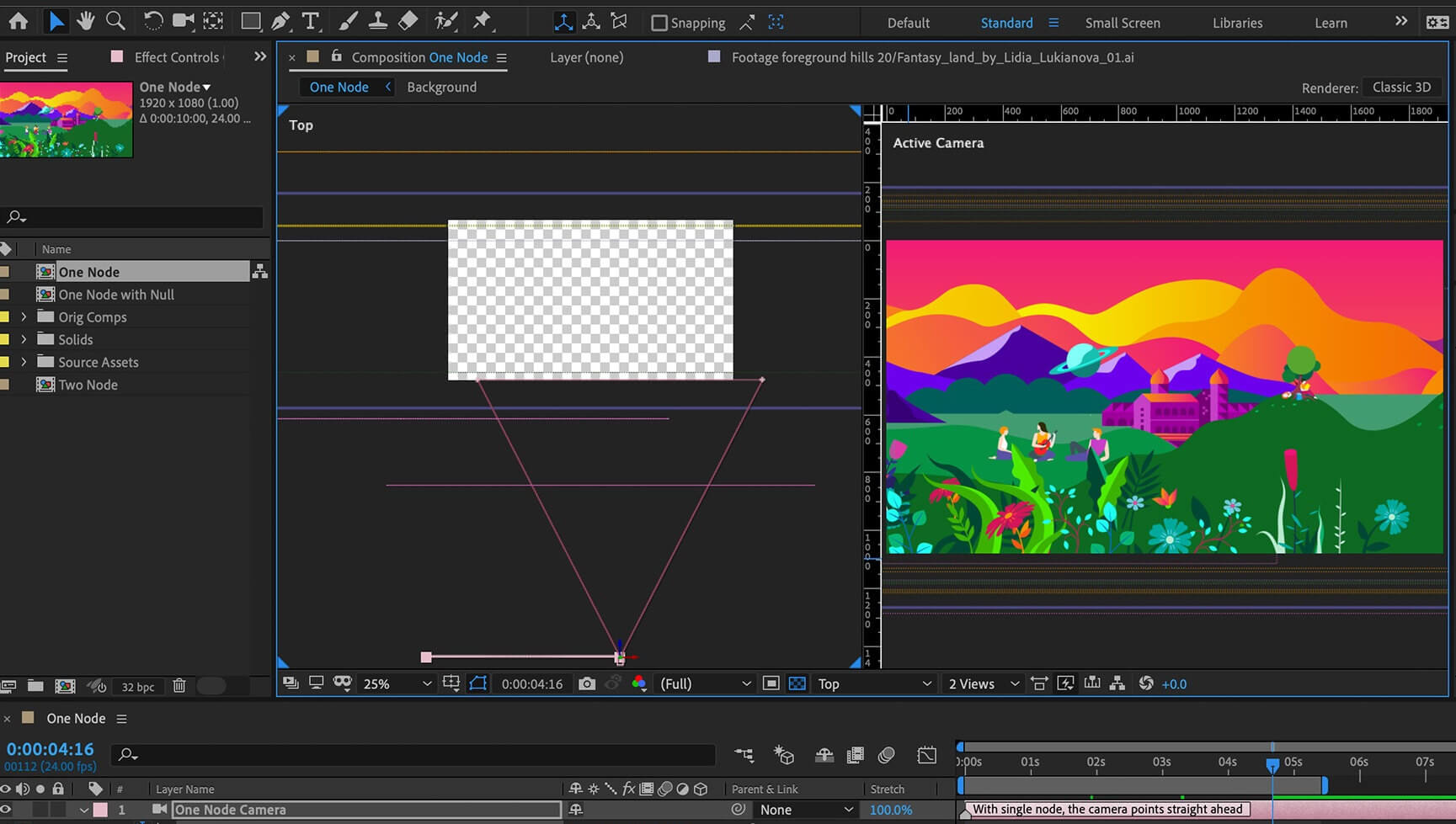Screen dimensions: 1456x824
Task: Pick the Pen tool
Action: [280, 21]
